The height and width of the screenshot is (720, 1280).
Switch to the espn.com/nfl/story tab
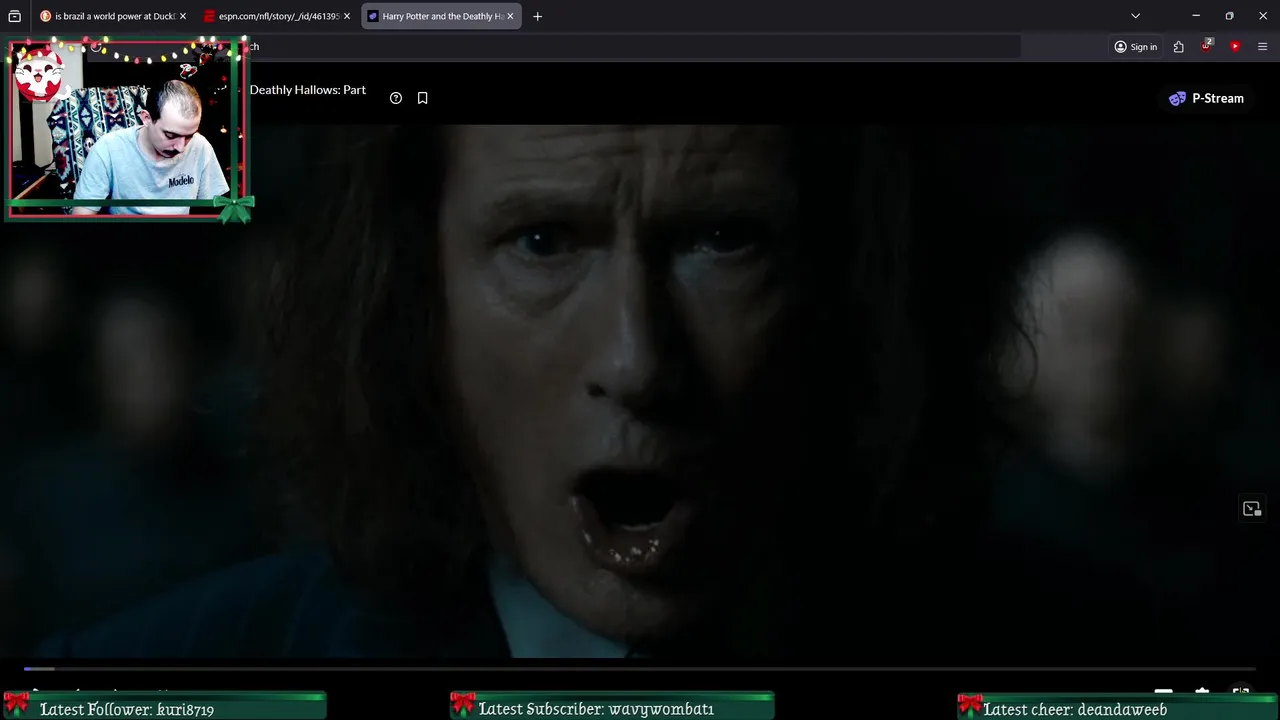point(276,16)
